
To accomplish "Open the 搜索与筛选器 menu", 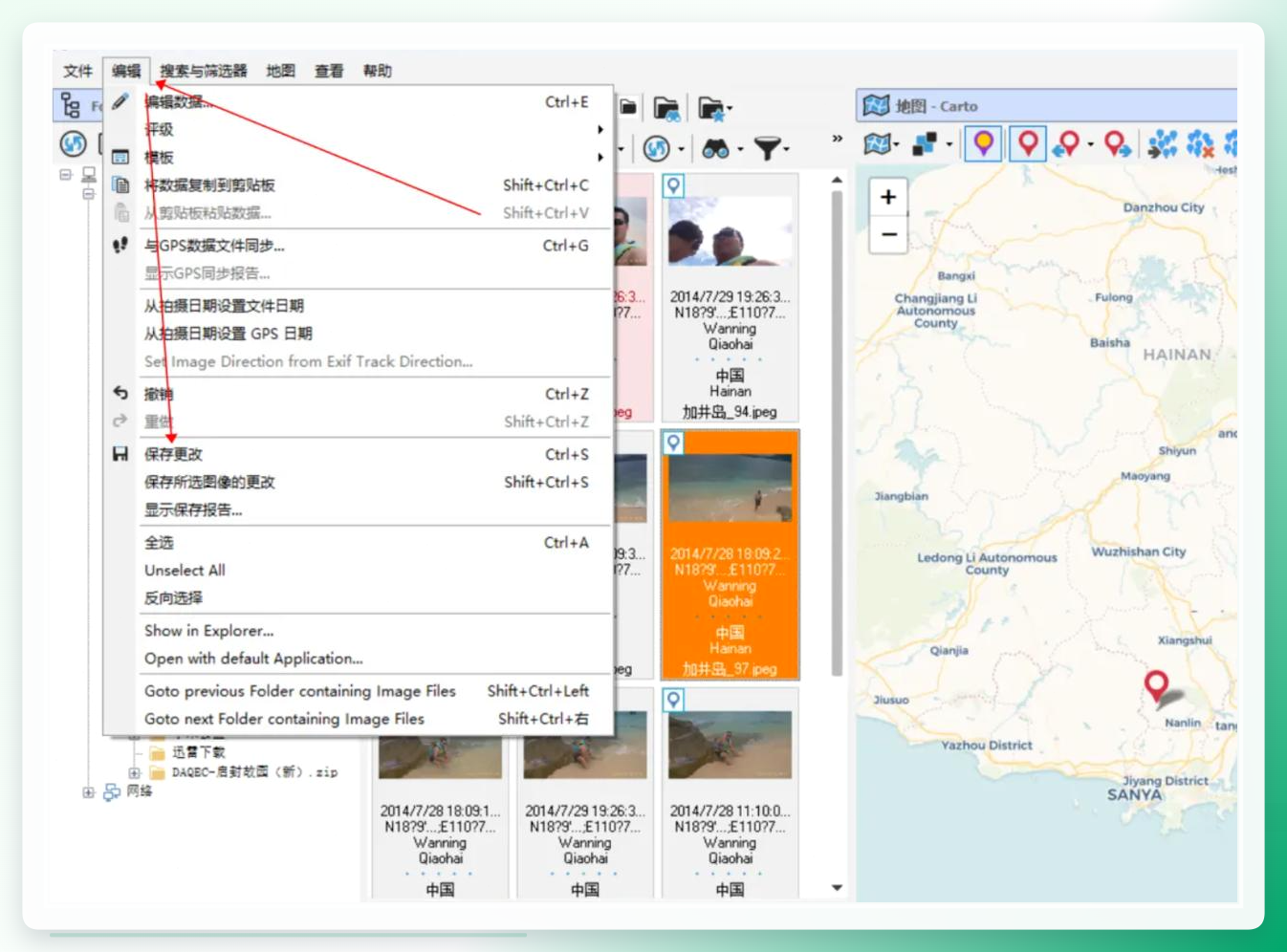I will [x=204, y=71].
